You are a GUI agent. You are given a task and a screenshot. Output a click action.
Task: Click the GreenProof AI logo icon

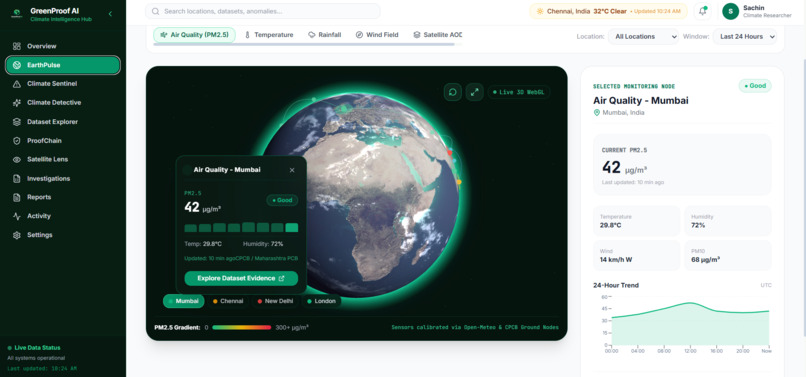(16, 14)
